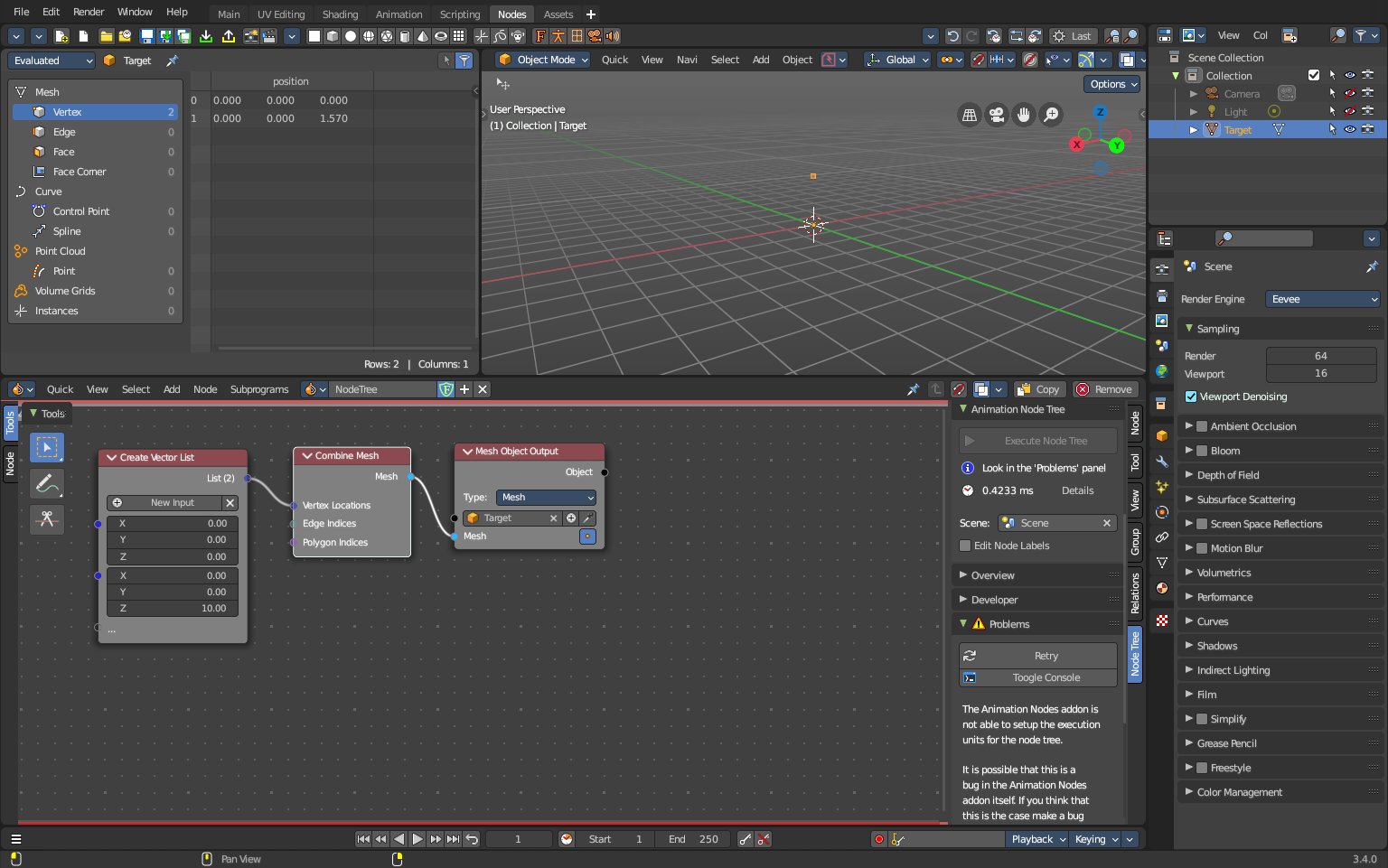Click the pin icon next to Scene name
Screen dimensions: 1388x868
[x=1372, y=266]
